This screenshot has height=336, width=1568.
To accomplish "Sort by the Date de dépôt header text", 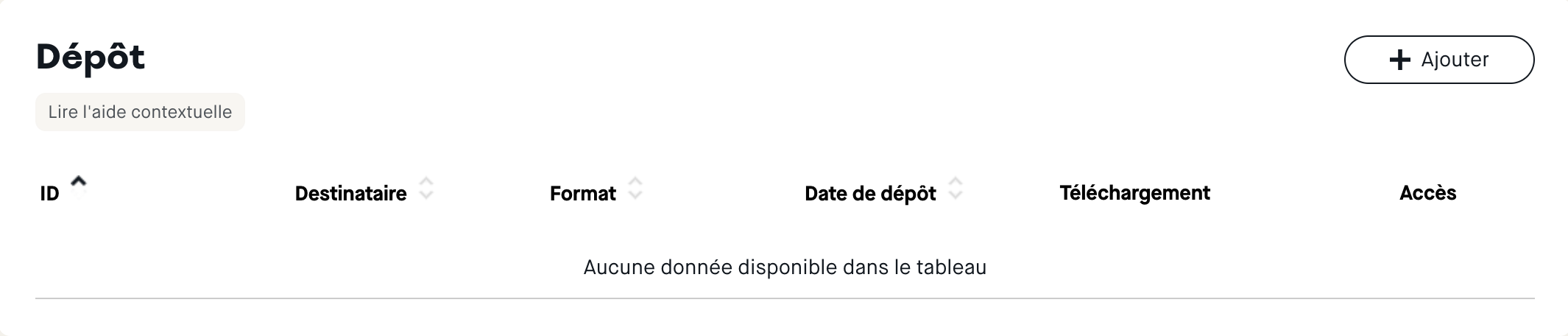I will click(x=870, y=194).
